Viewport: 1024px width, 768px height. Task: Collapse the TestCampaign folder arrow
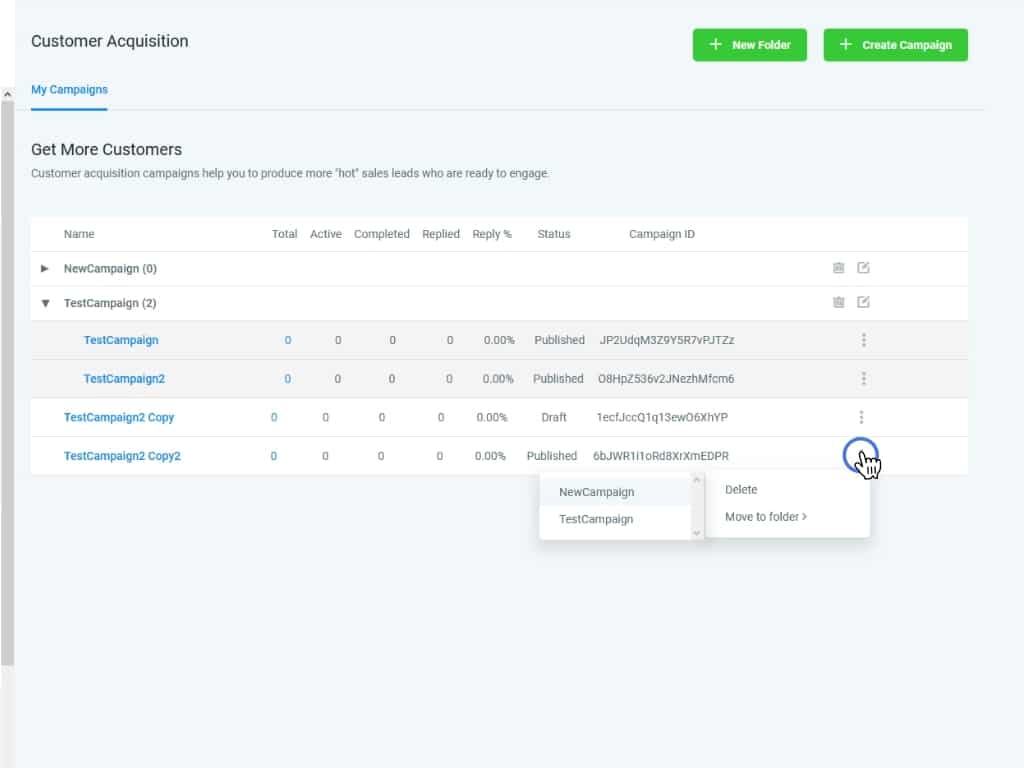point(45,303)
